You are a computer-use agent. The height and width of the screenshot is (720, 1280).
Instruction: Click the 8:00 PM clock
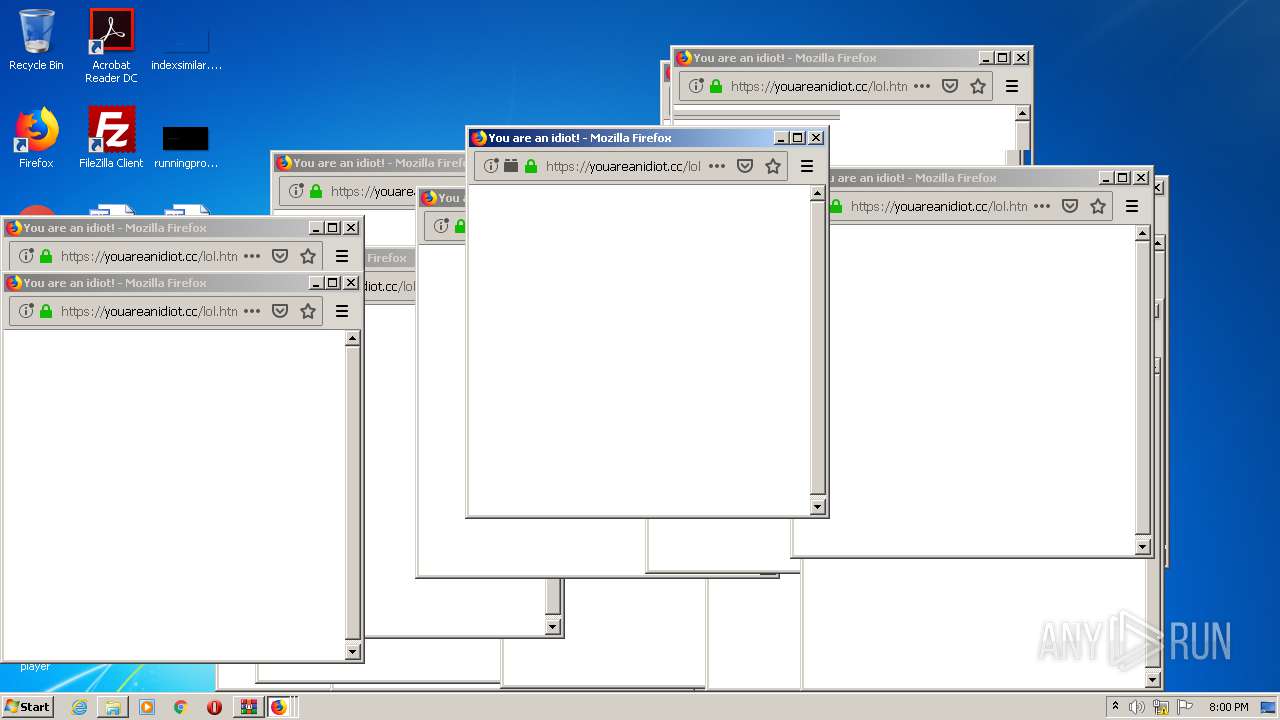(x=1228, y=707)
